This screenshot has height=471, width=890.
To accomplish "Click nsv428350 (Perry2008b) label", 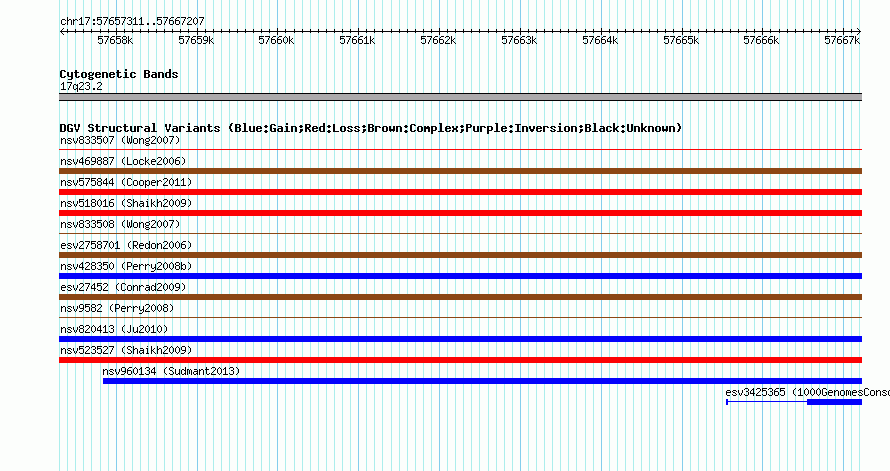I will click(x=126, y=266).
